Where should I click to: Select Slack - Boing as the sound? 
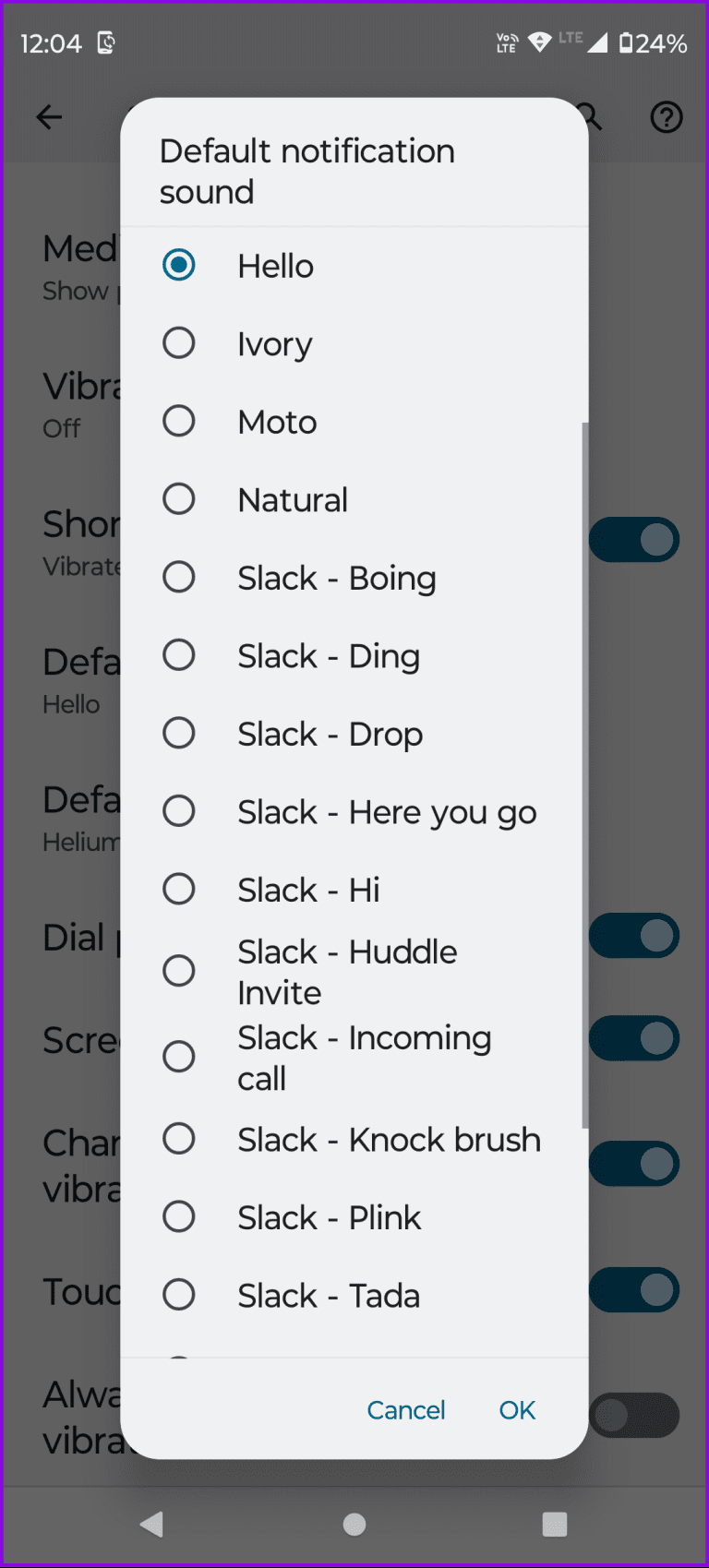[x=179, y=576]
